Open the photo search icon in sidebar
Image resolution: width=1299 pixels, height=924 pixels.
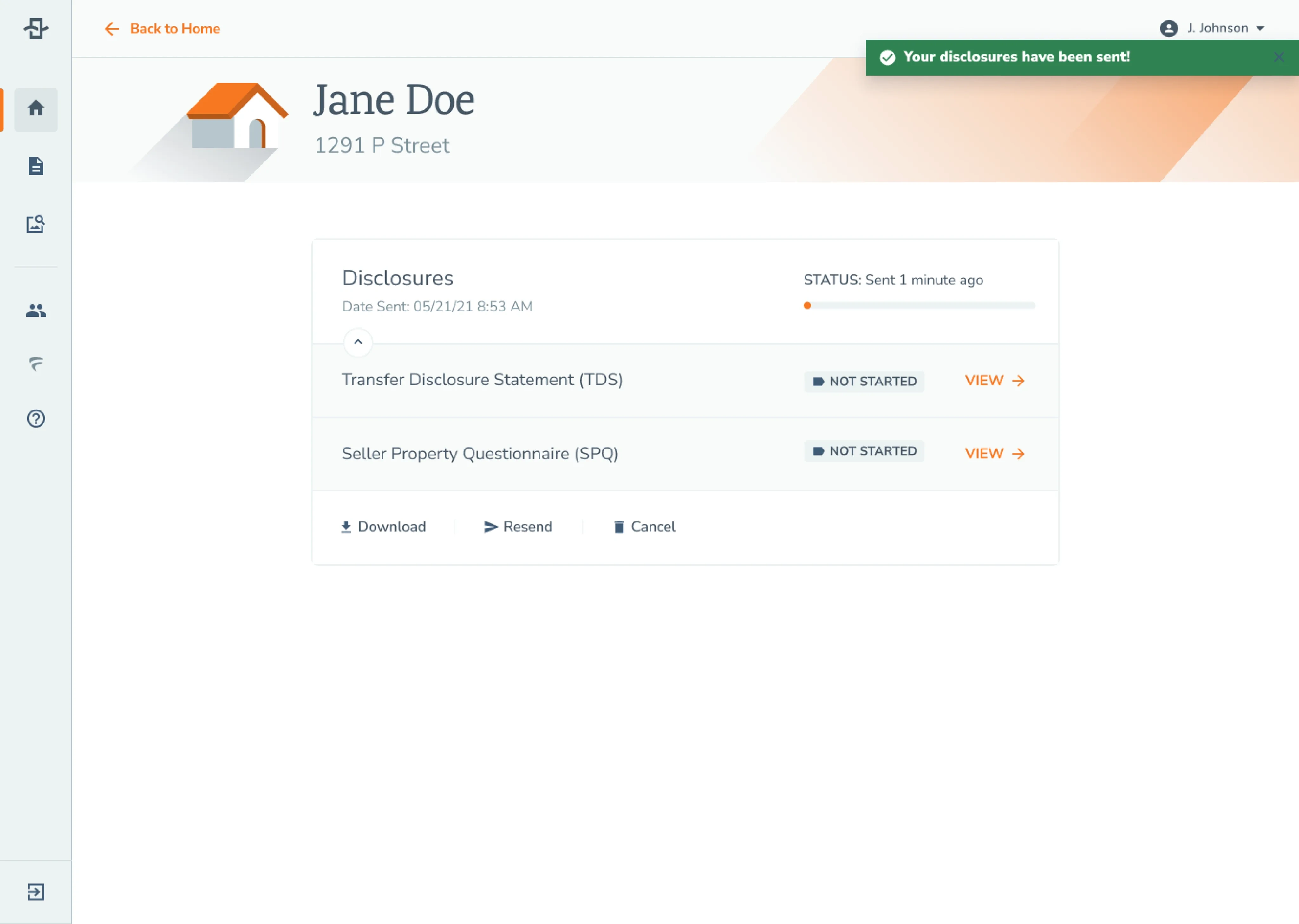[x=36, y=224]
